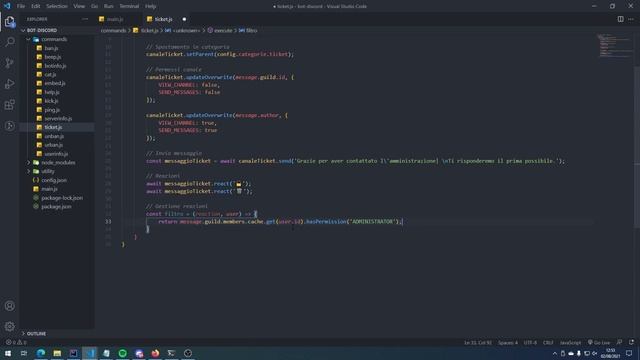Open the Run and Debug view
Viewport: 640px width, 360px height.
point(10,84)
